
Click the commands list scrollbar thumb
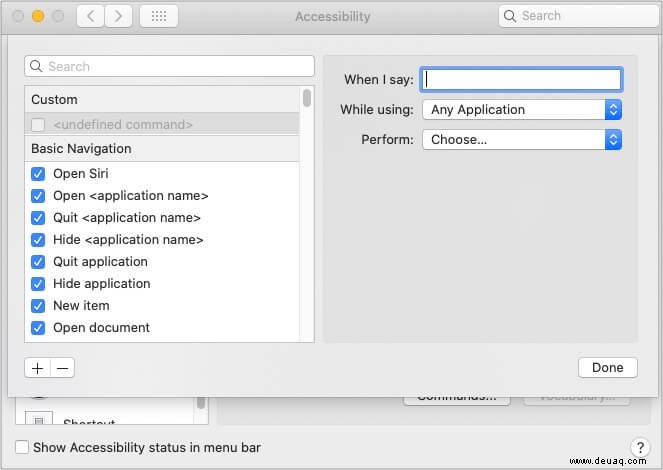pos(307,98)
